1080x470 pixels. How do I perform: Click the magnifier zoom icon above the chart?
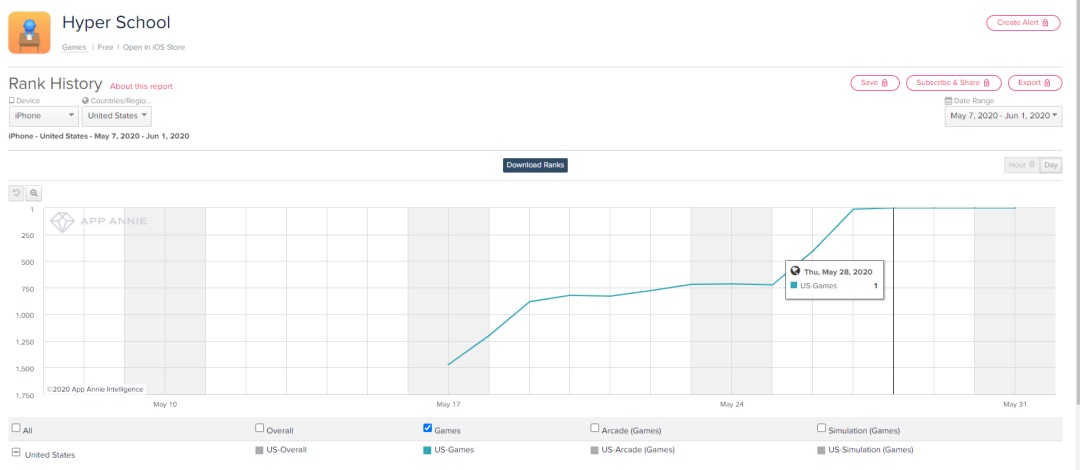click(34, 193)
